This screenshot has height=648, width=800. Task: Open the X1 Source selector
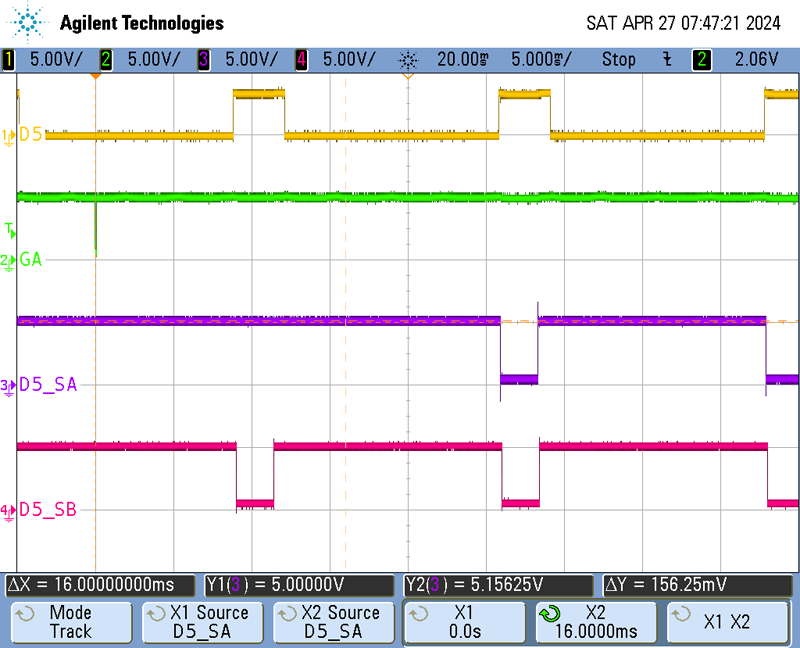coord(204,622)
